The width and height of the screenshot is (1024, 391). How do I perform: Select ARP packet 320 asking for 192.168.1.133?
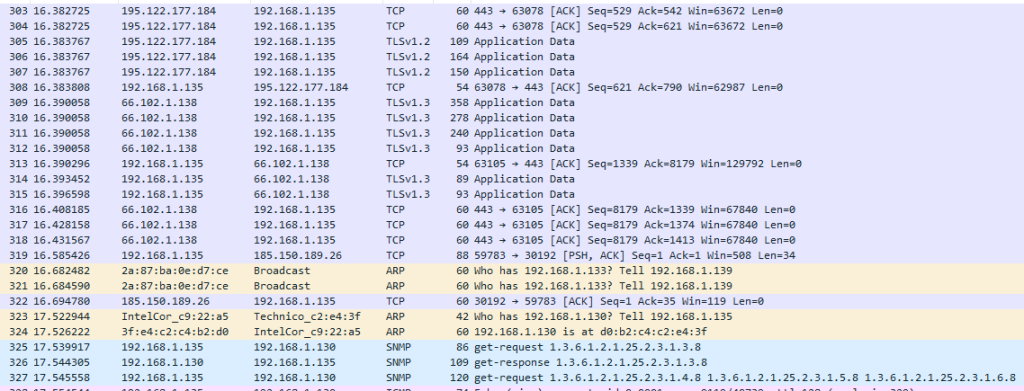point(512,271)
